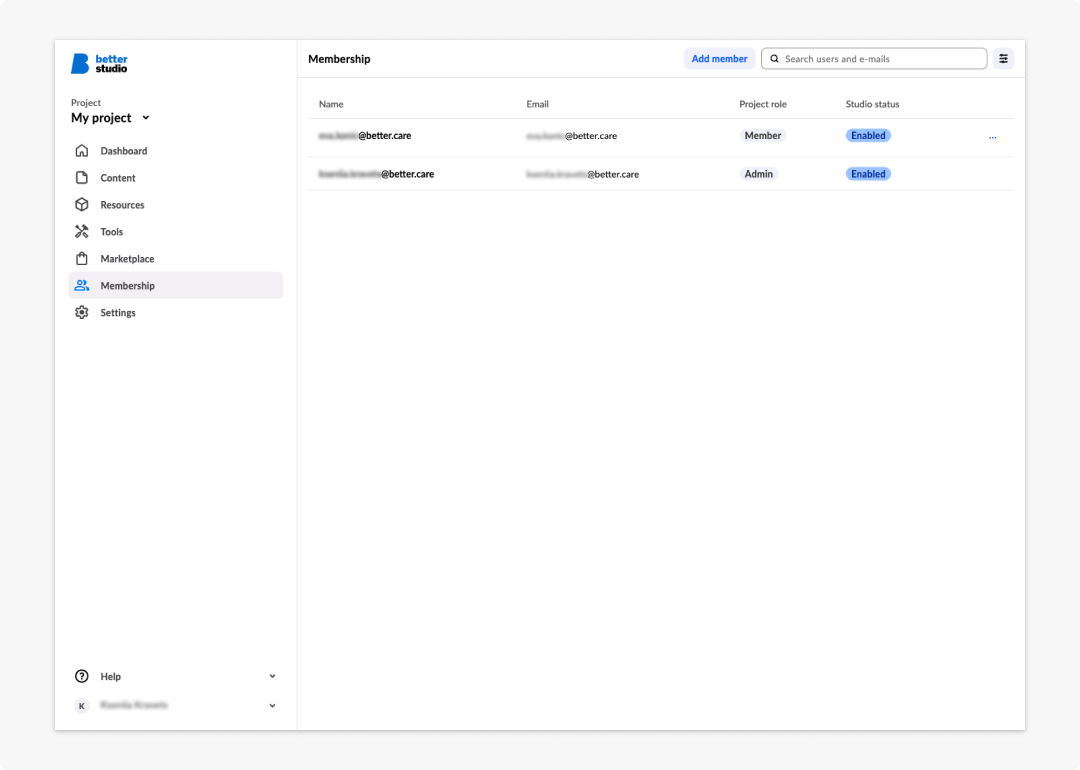
Task: Click the Member role badge
Action: [x=762, y=136]
